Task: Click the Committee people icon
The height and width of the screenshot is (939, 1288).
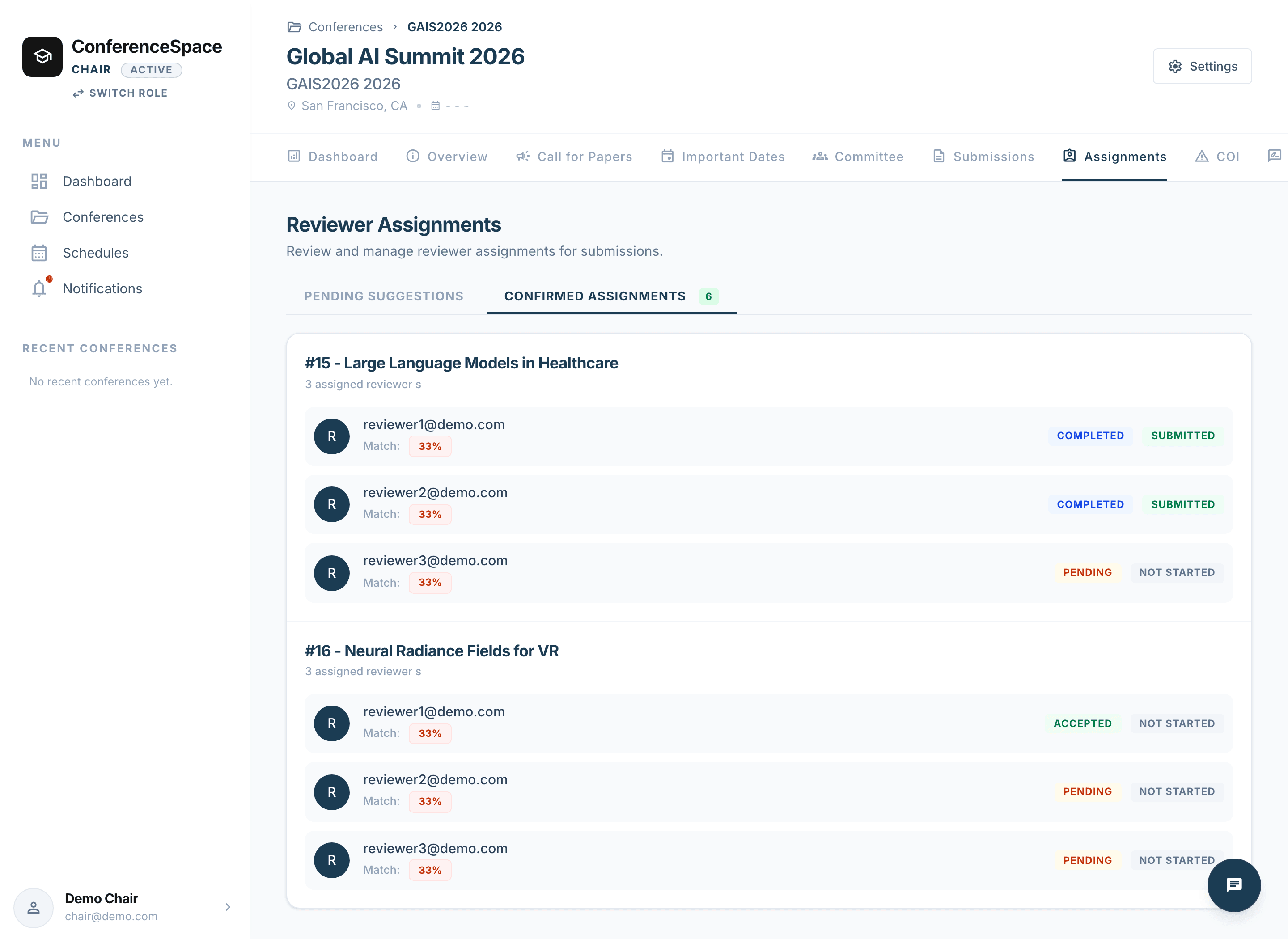Action: pos(820,156)
